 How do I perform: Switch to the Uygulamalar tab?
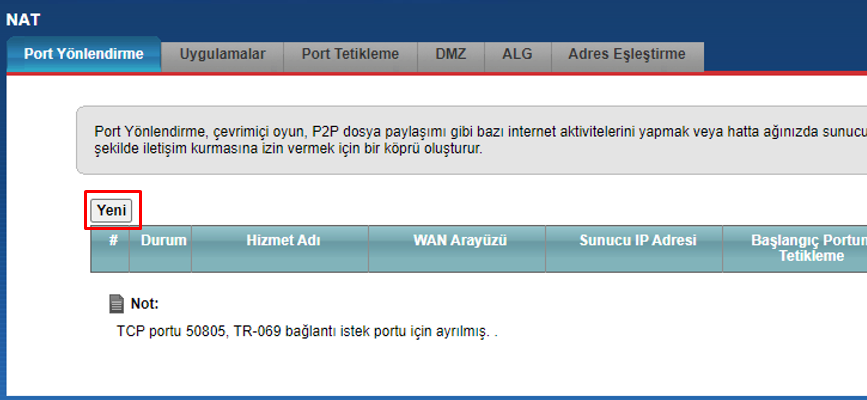pos(222,55)
